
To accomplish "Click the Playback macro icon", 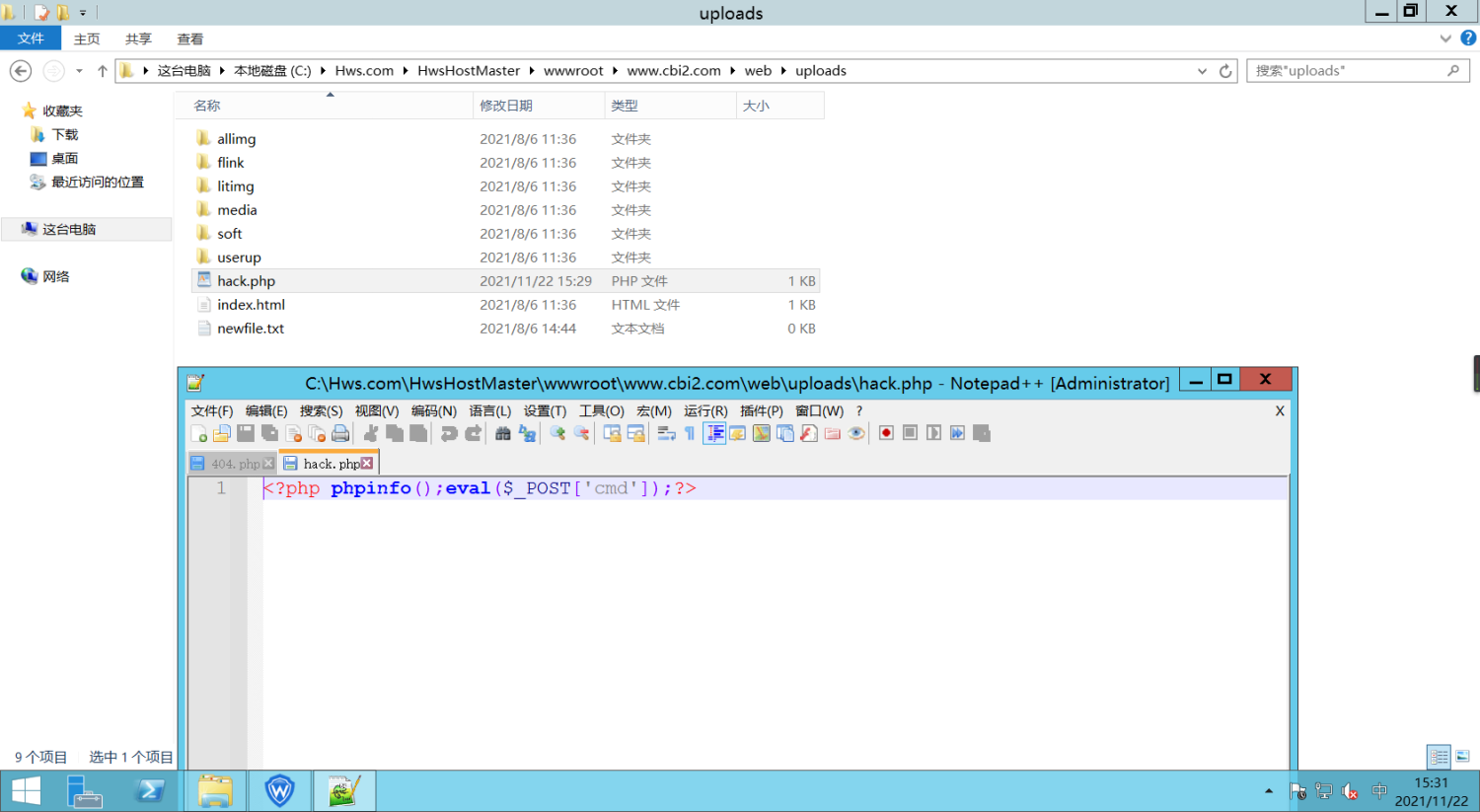I will pos(933,433).
